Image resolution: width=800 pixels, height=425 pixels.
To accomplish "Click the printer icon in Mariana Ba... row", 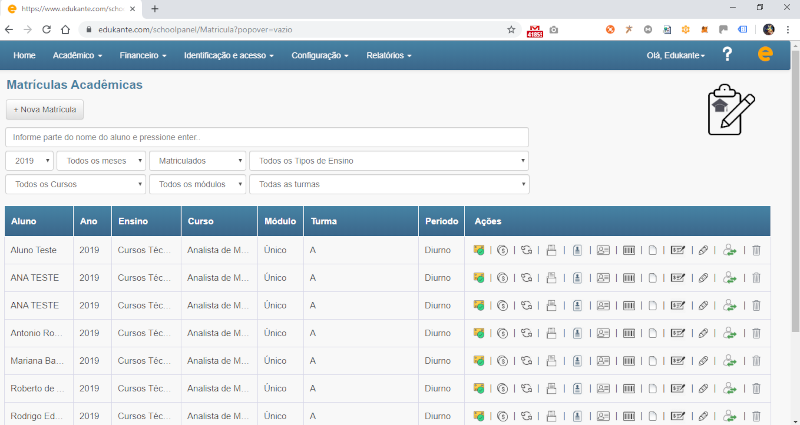I will (x=551, y=361).
